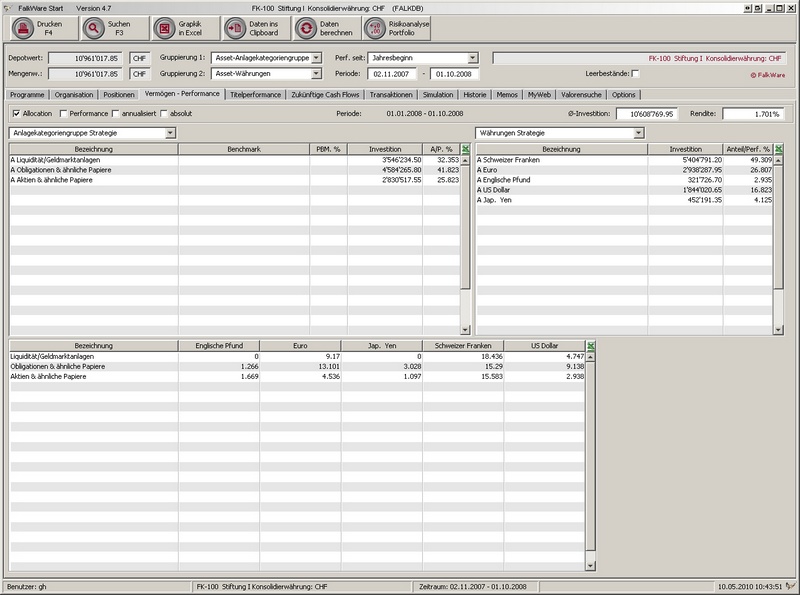Open Währungen Strategie dropdown
The image size is (800, 595).
pyautogui.click(x=638, y=133)
